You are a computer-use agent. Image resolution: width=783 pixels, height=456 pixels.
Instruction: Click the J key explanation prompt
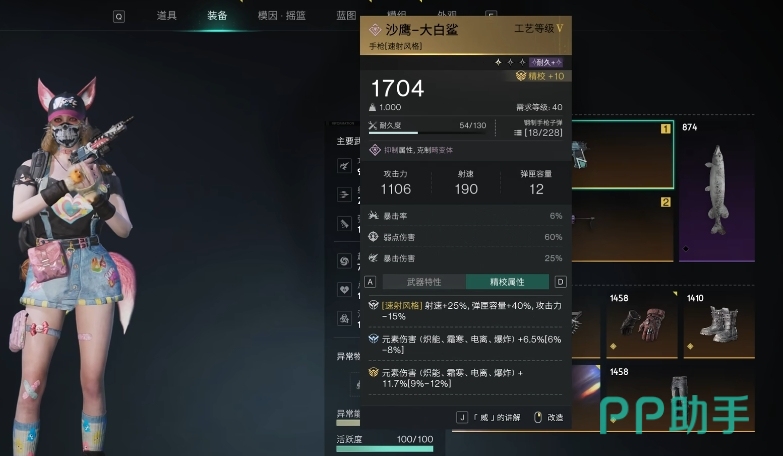pos(488,417)
